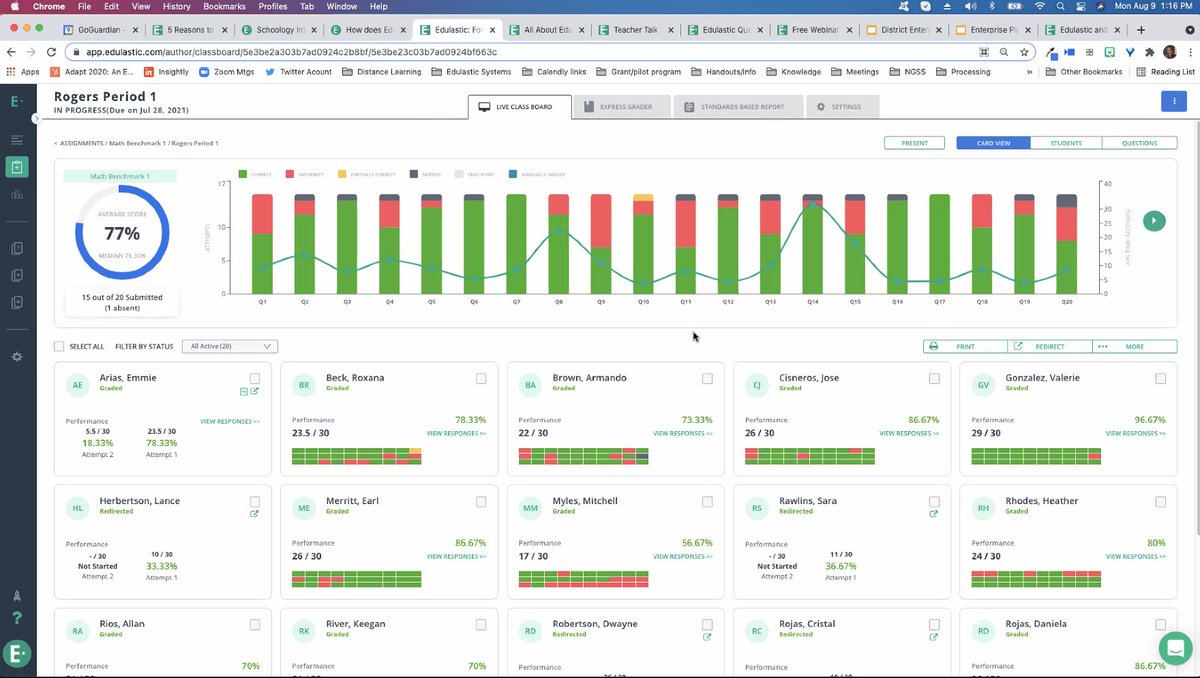The width and height of the screenshot is (1200, 678).
Task: Open the Edulastic logo in the sidebar
Action: coord(16,100)
